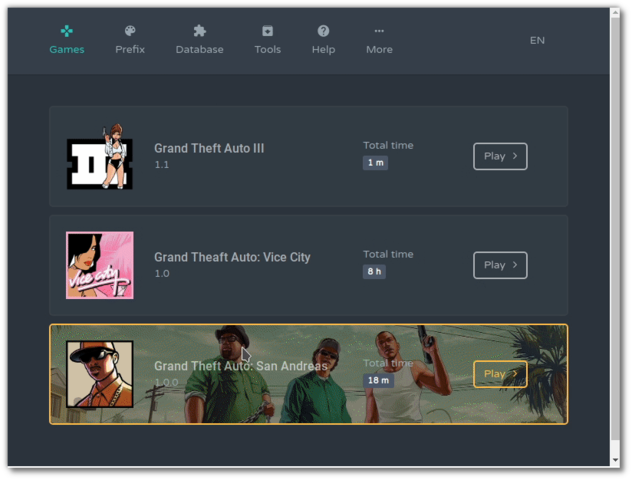Screen dimensions: 632x480
Task: Click the '18 m' total time badge
Action: [378, 380]
